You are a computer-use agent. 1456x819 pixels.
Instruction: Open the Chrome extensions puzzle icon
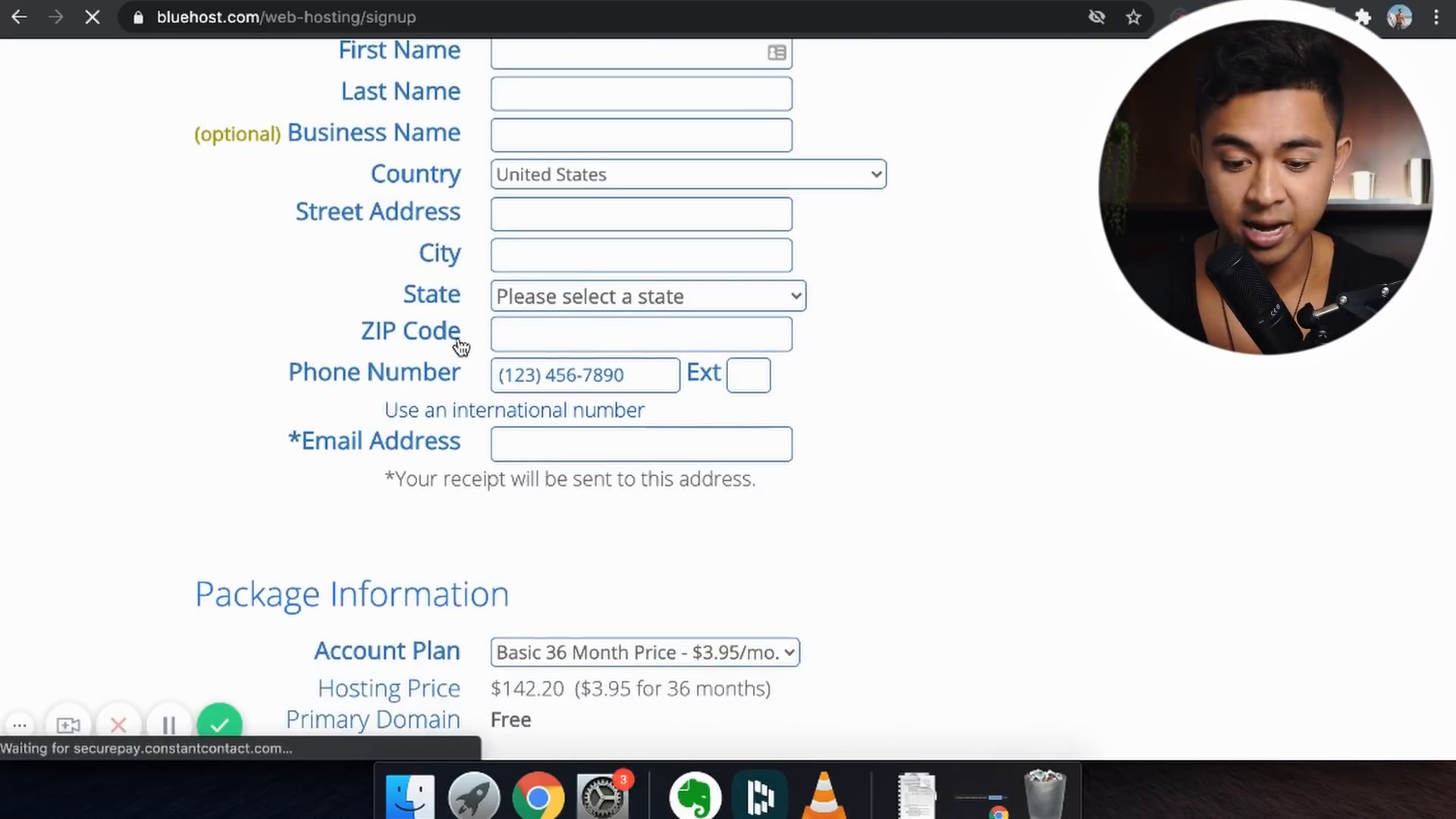(1363, 17)
